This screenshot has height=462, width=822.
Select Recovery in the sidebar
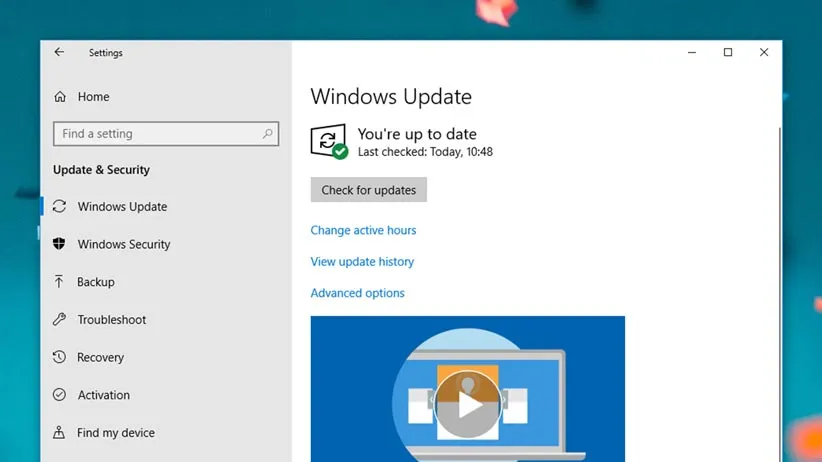click(101, 357)
